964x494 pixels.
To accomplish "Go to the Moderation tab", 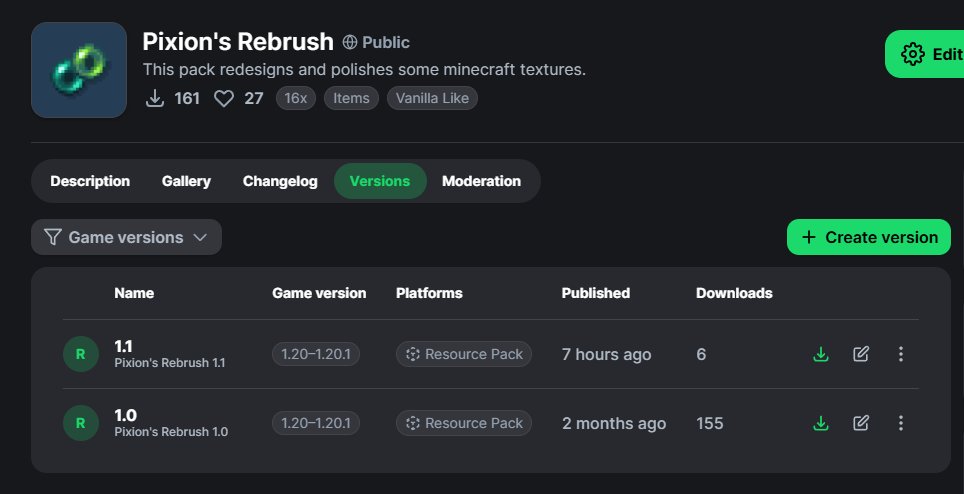I will (x=481, y=181).
